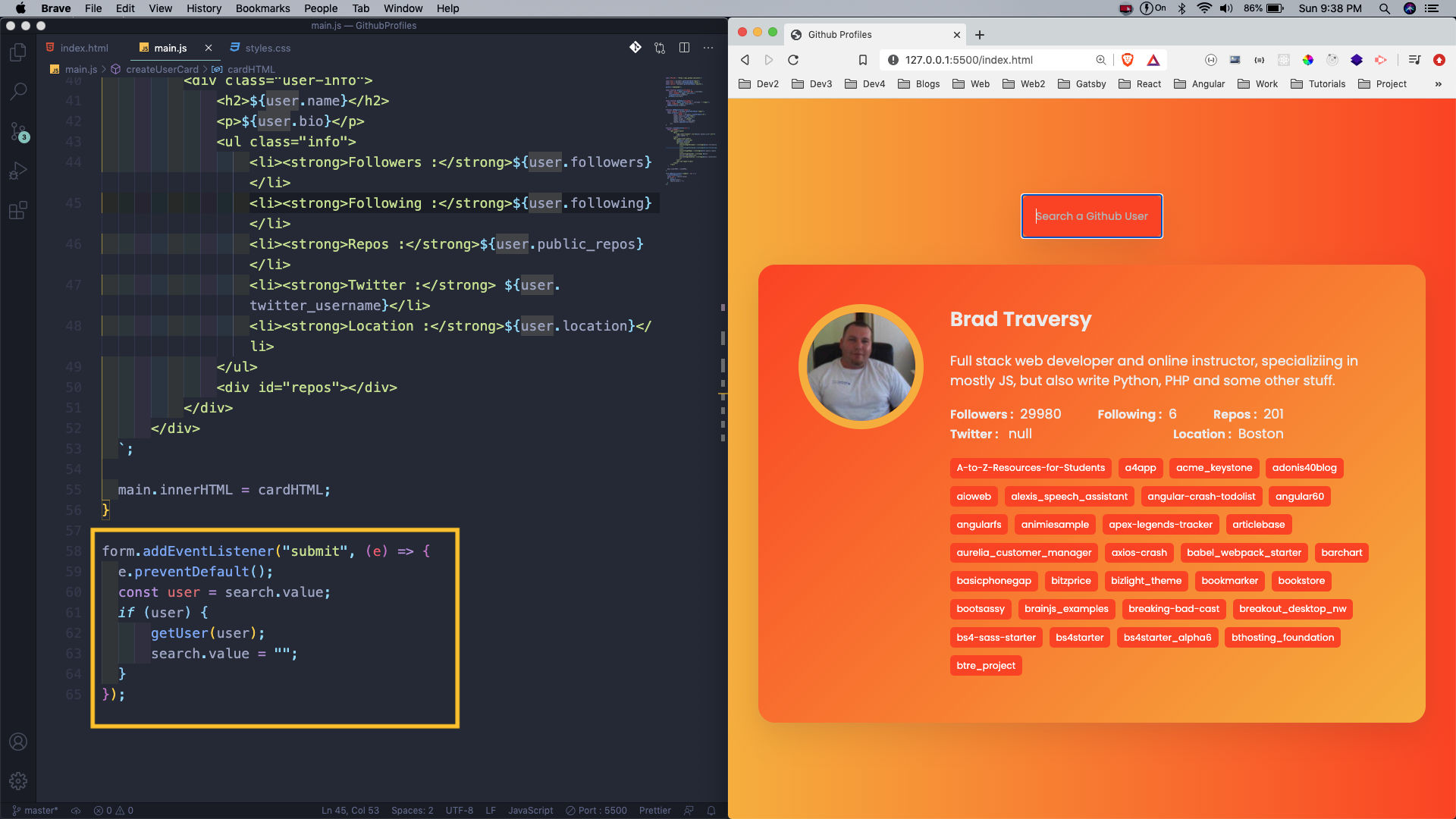
Task: Open the Dev2 bookmarks folder
Action: (759, 84)
